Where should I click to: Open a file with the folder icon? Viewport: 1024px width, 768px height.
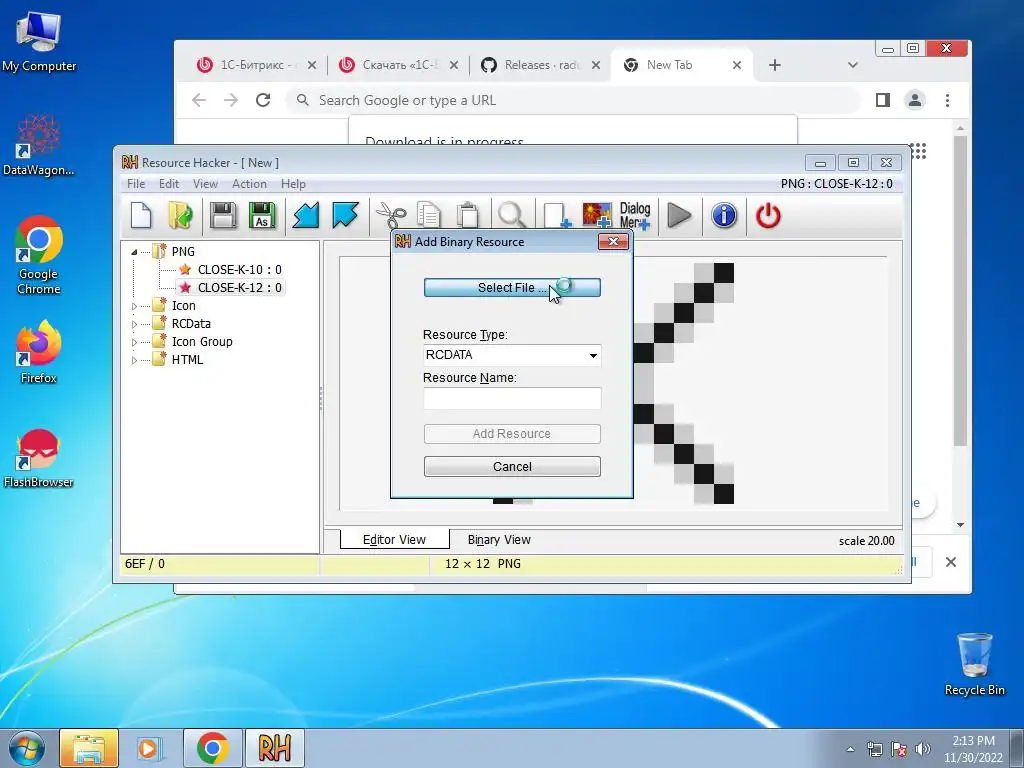click(180, 216)
